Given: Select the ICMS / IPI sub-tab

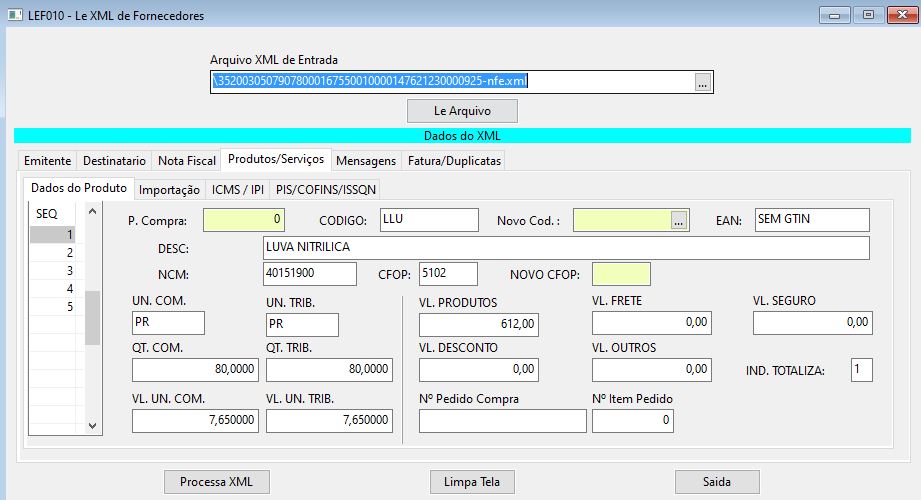Looking at the screenshot, I should coord(238,189).
